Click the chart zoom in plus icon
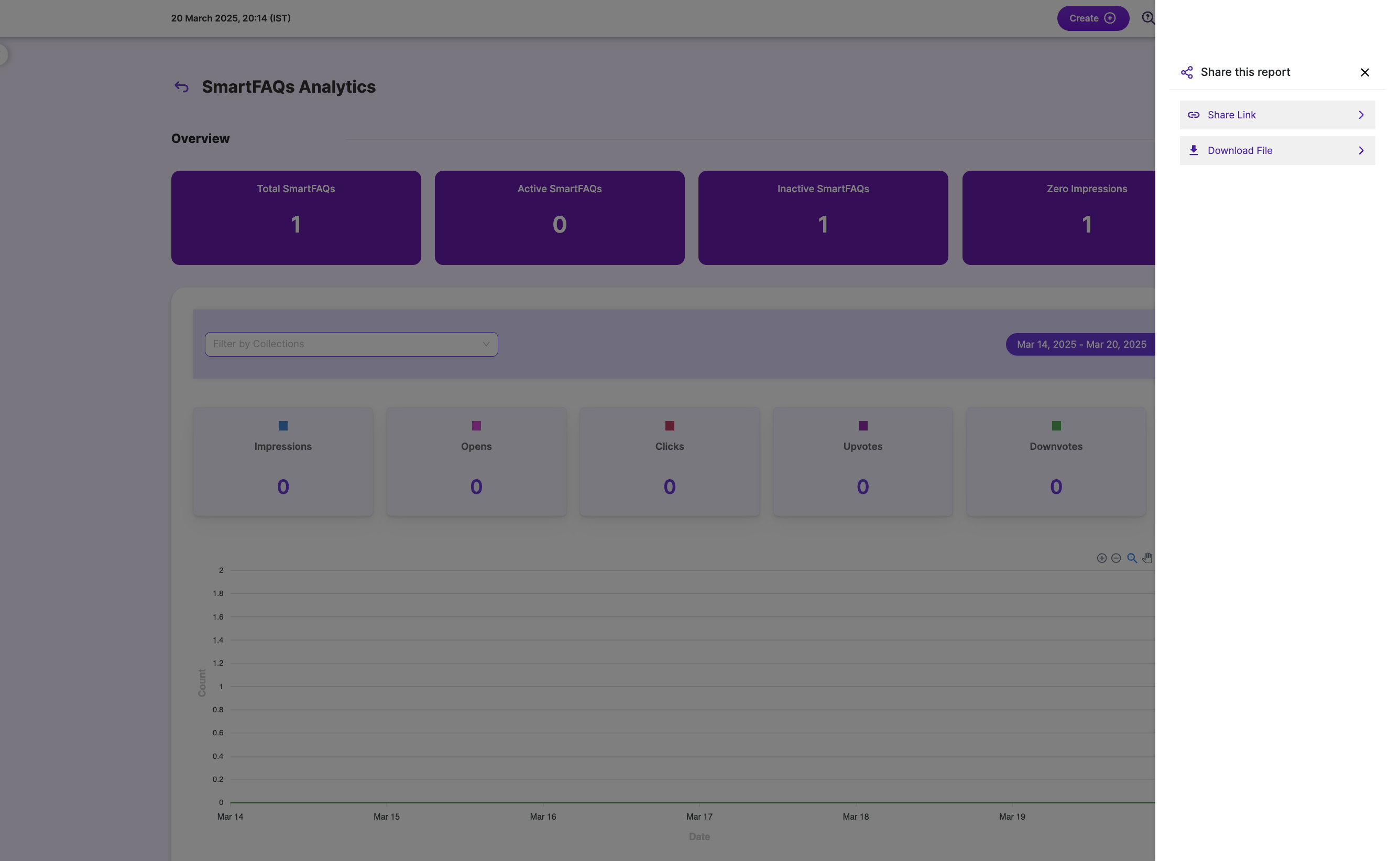The image size is (1400, 861). click(1101, 558)
